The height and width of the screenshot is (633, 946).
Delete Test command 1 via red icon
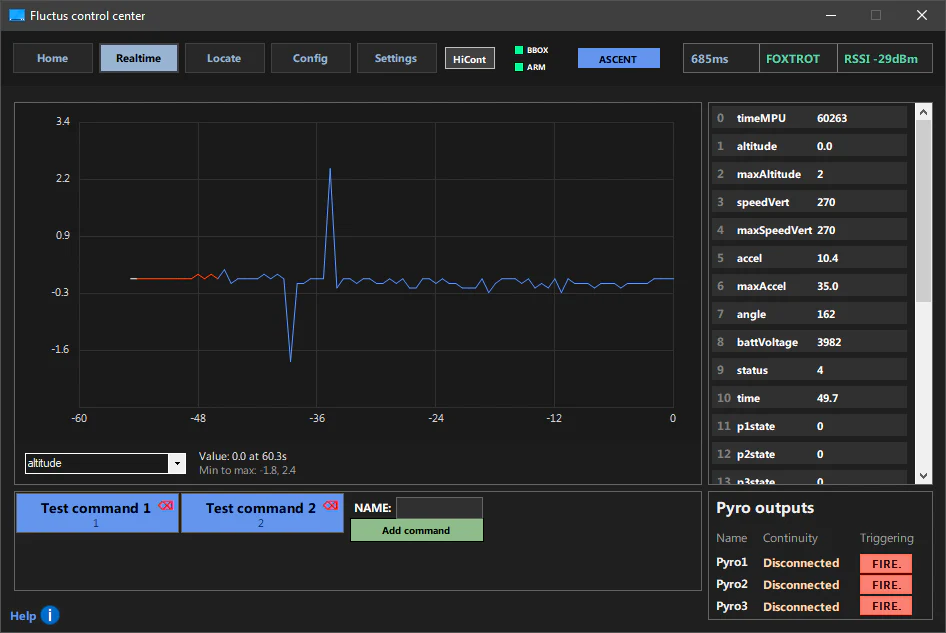click(166, 506)
